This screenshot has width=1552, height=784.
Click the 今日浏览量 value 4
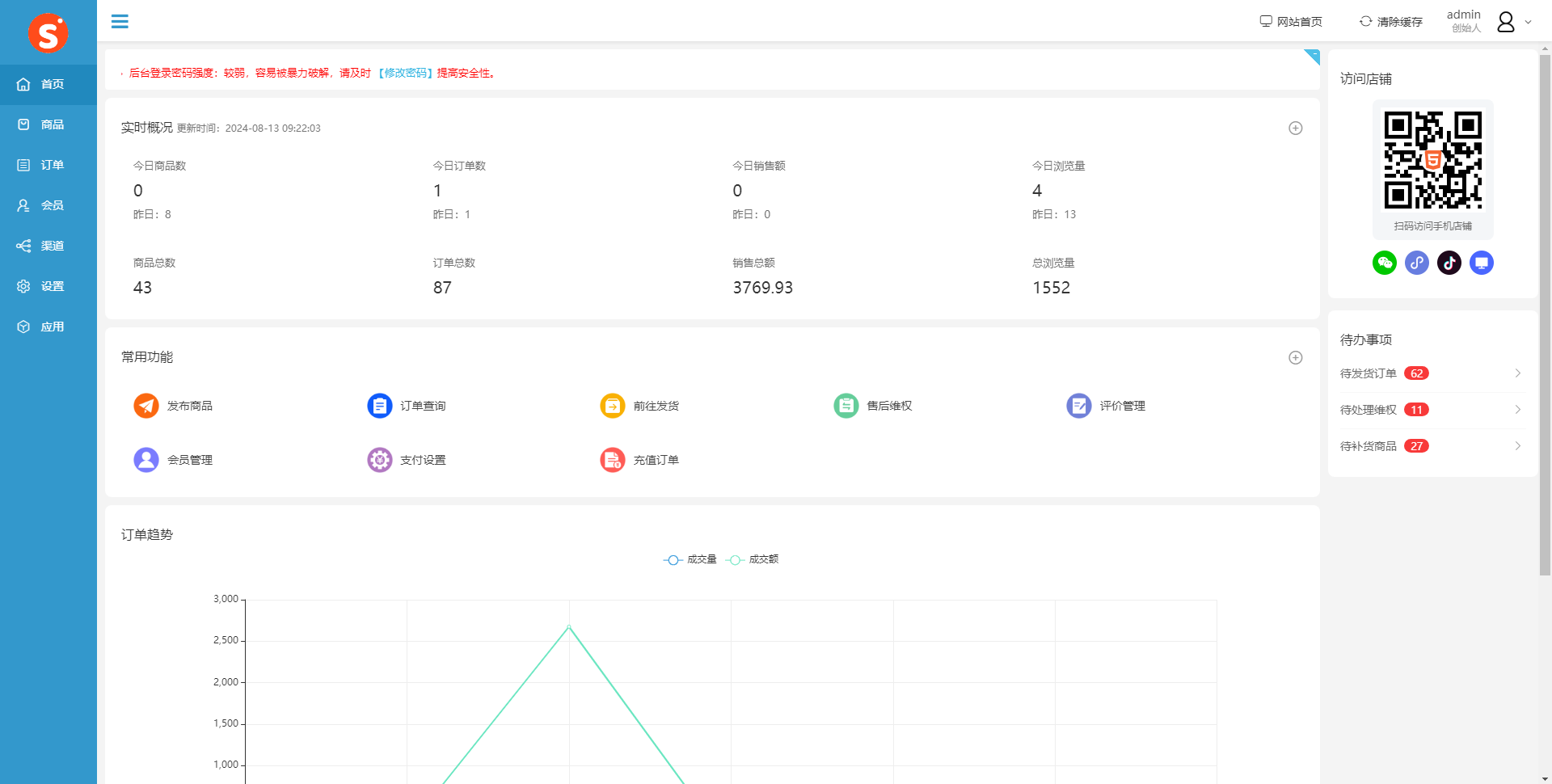[x=1037, y=191]
